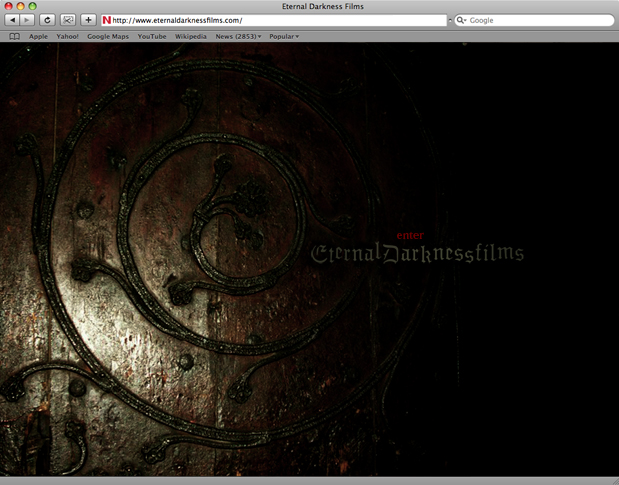Click the Back navigation arrow
The image size is (619, 485).
tap(12, 20)
